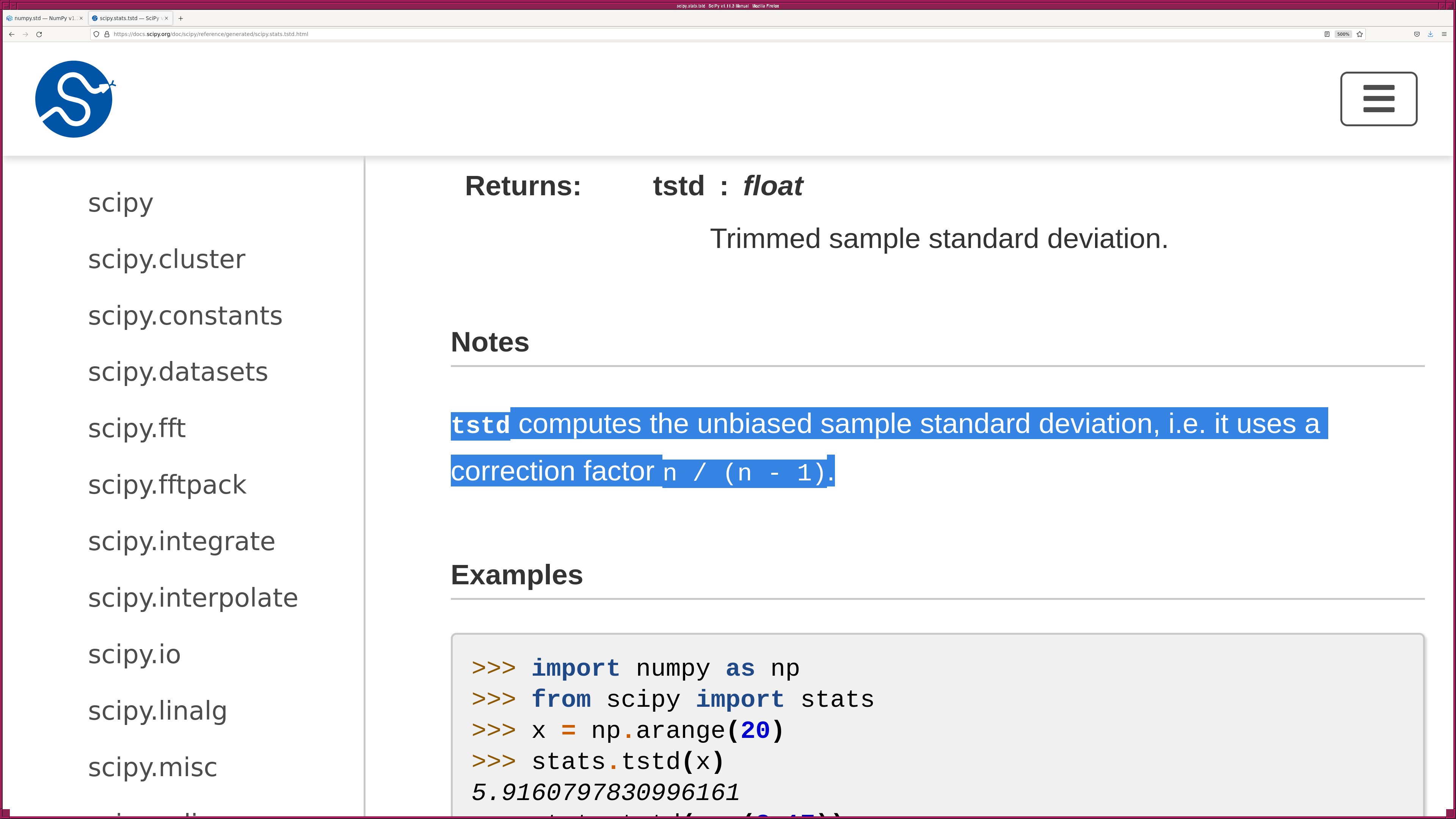
Task: Open the Downloads panel
Action: click(1430, 35)
